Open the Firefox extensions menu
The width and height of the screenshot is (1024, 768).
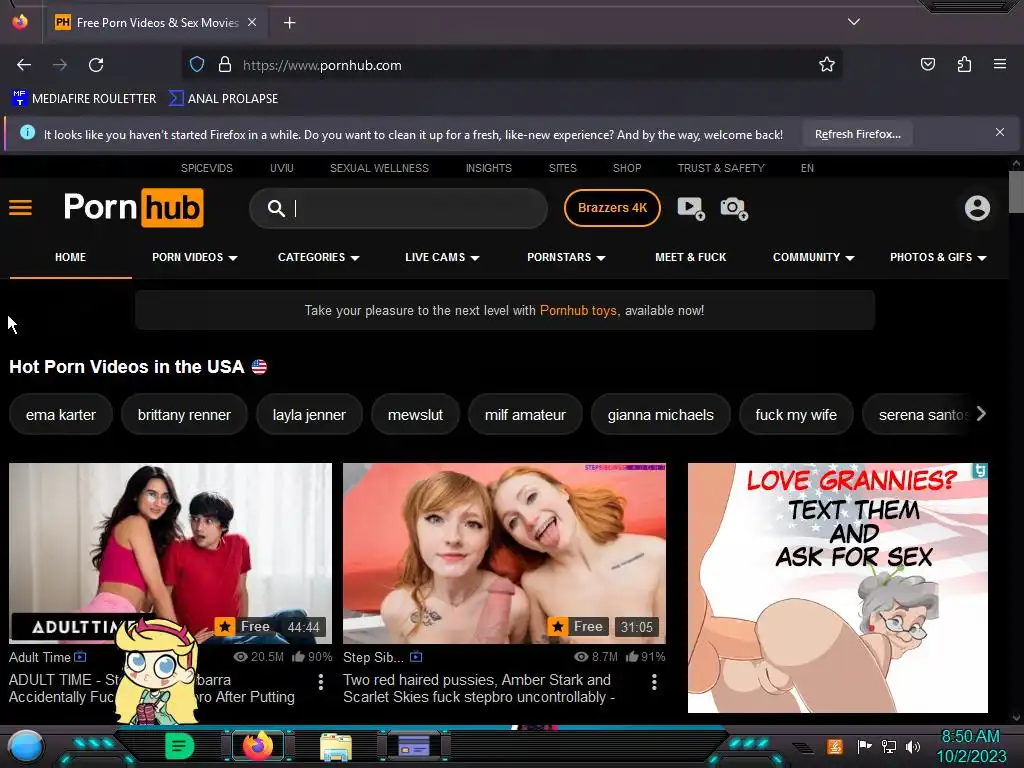click(964, 64)
